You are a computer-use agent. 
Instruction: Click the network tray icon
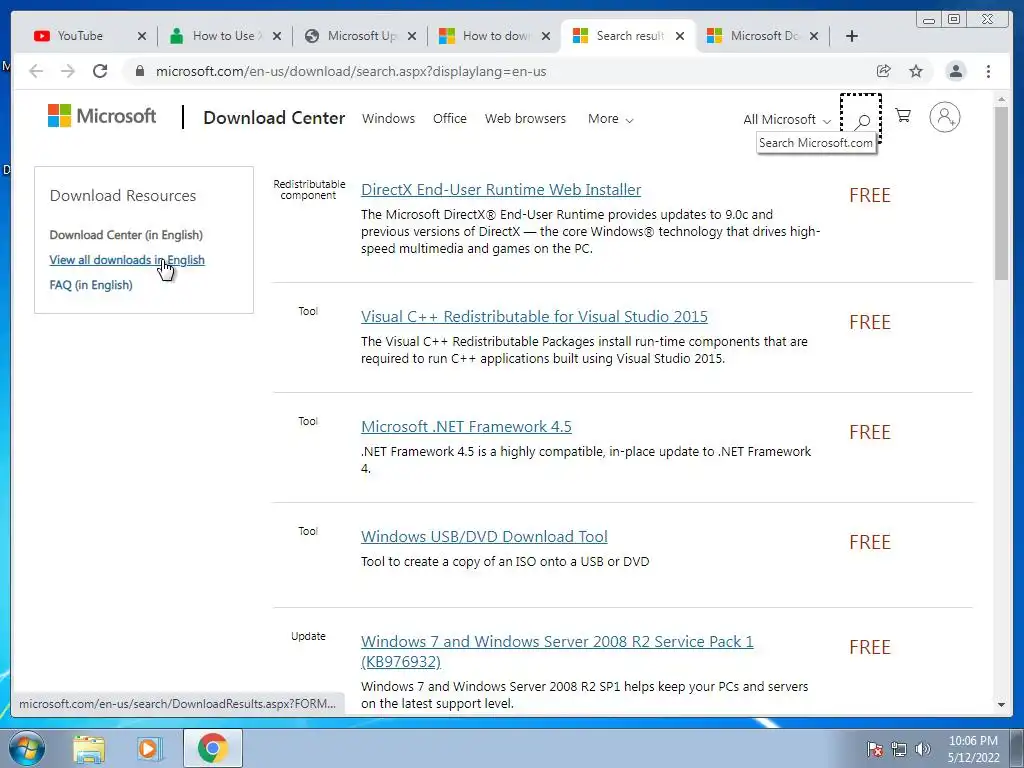tap(899, 749)
